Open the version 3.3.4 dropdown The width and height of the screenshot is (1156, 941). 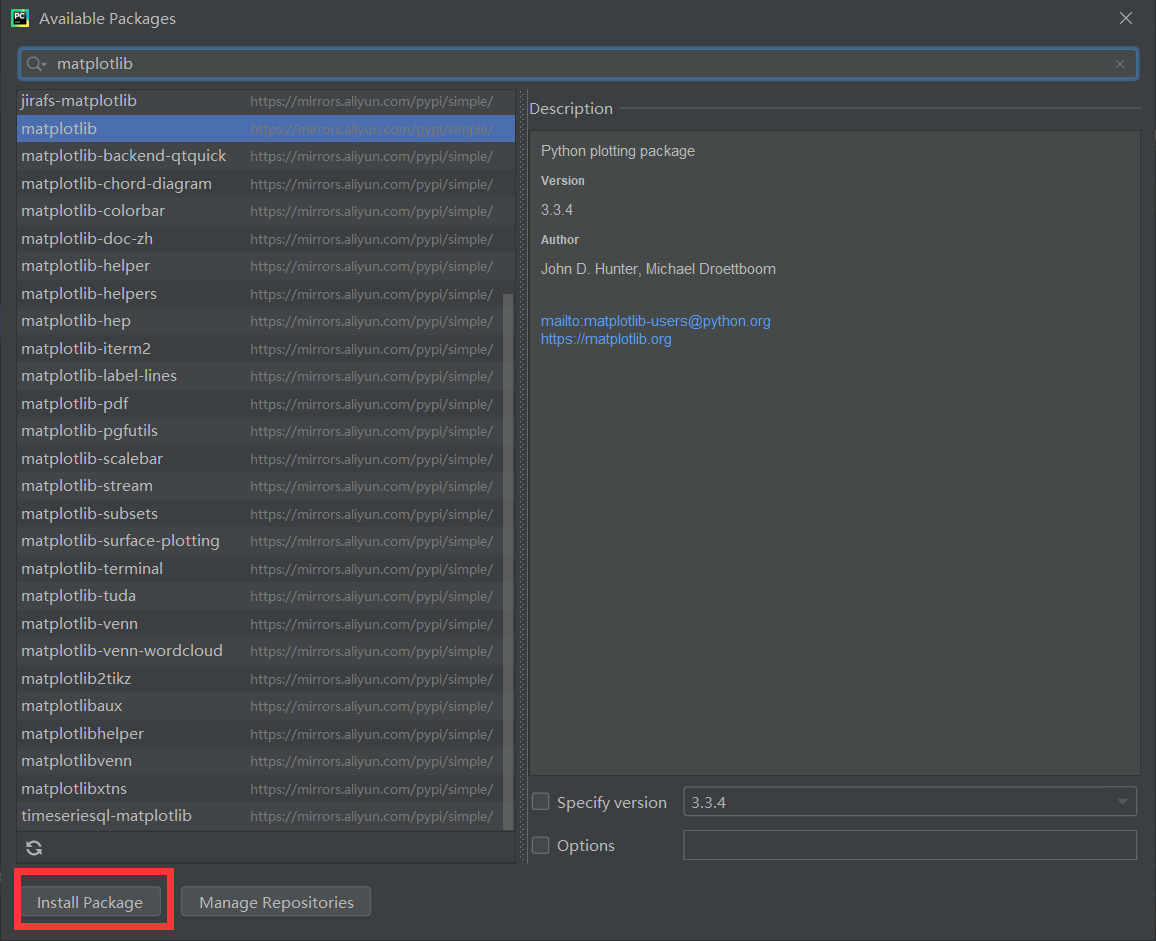pyautogui.click(x=910, y=802)
